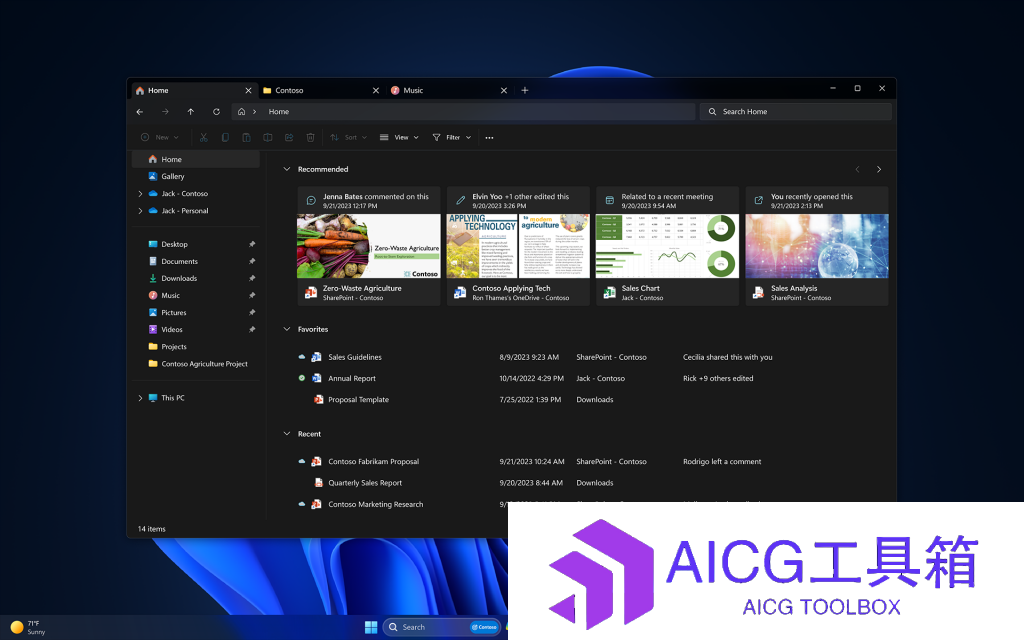Collapse the Recent section
This screenshot has height=640, width=1024.
point(287,434)
